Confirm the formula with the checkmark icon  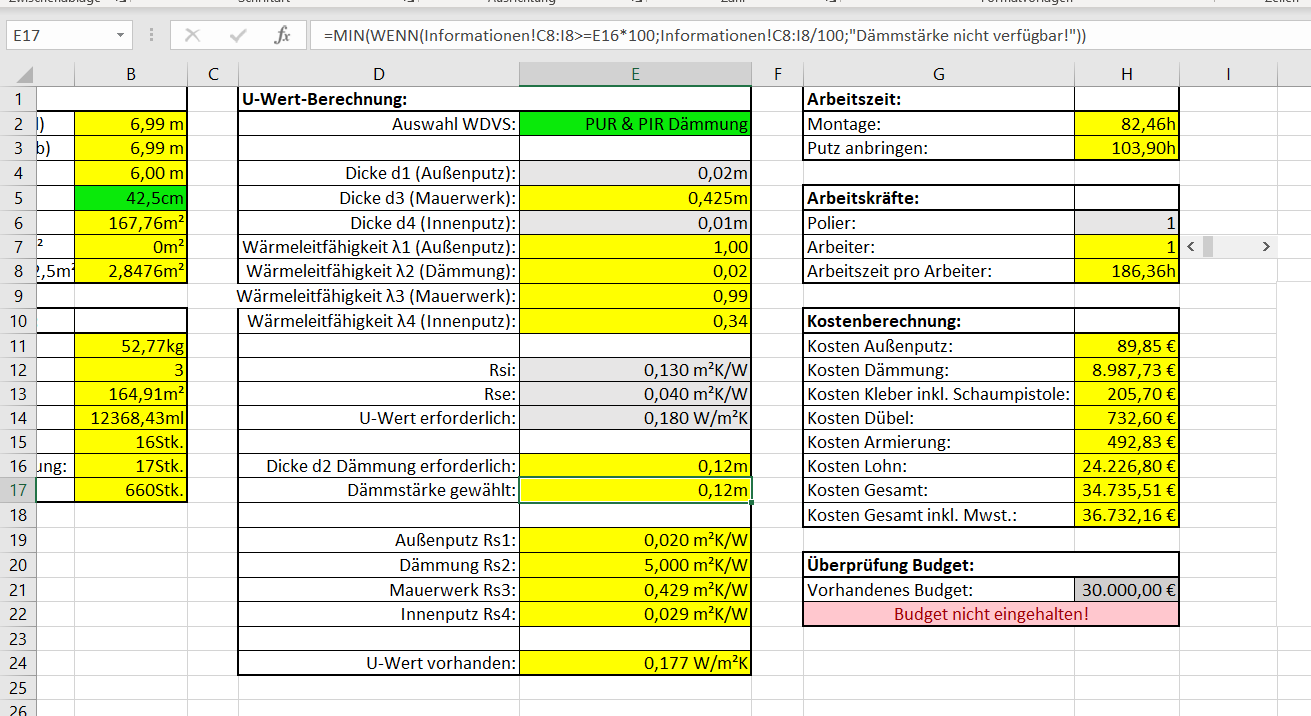coord(238,35)
